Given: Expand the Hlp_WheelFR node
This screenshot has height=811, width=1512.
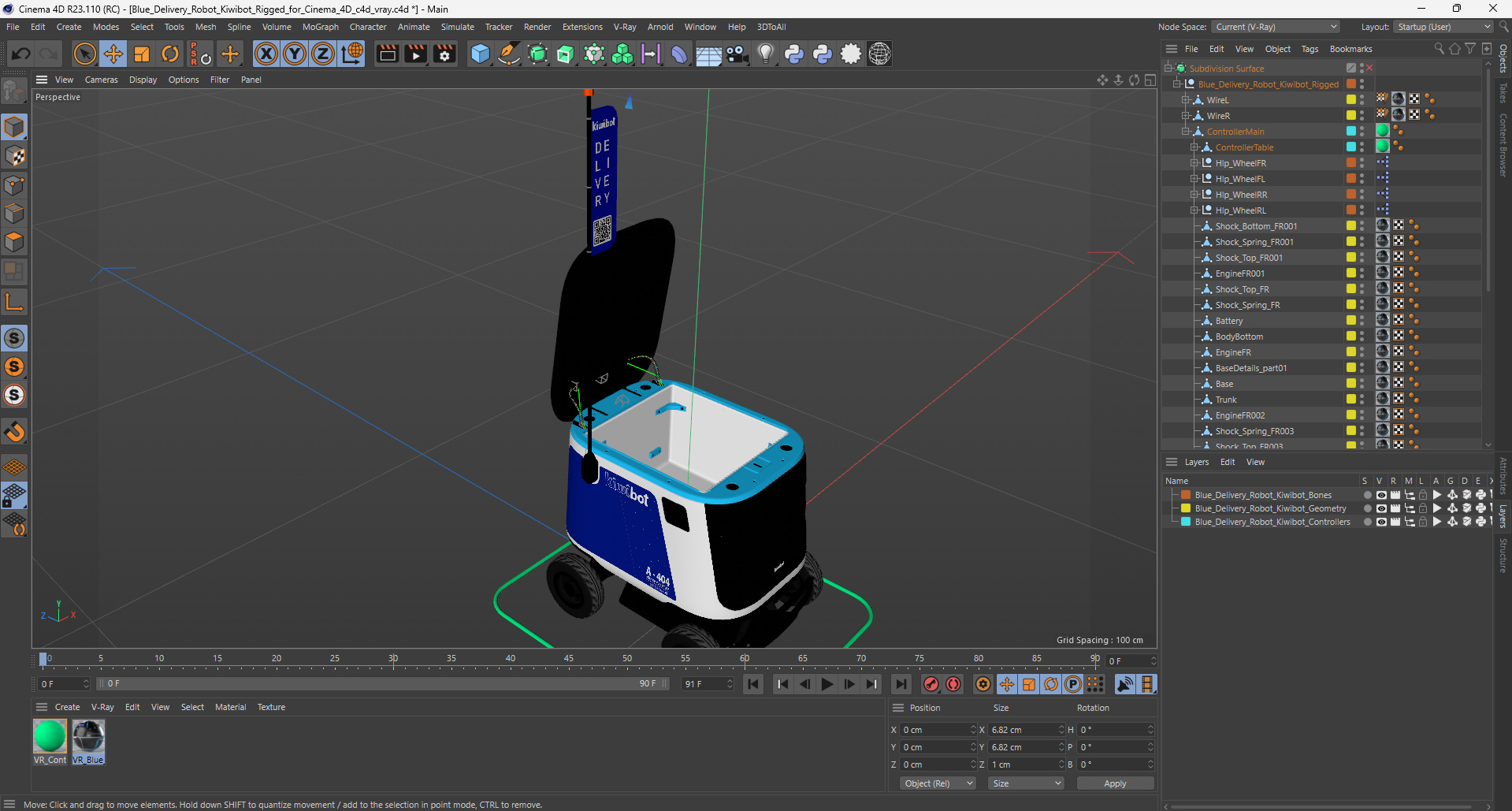Looking at the screenshot, I should pos(1194,163).
